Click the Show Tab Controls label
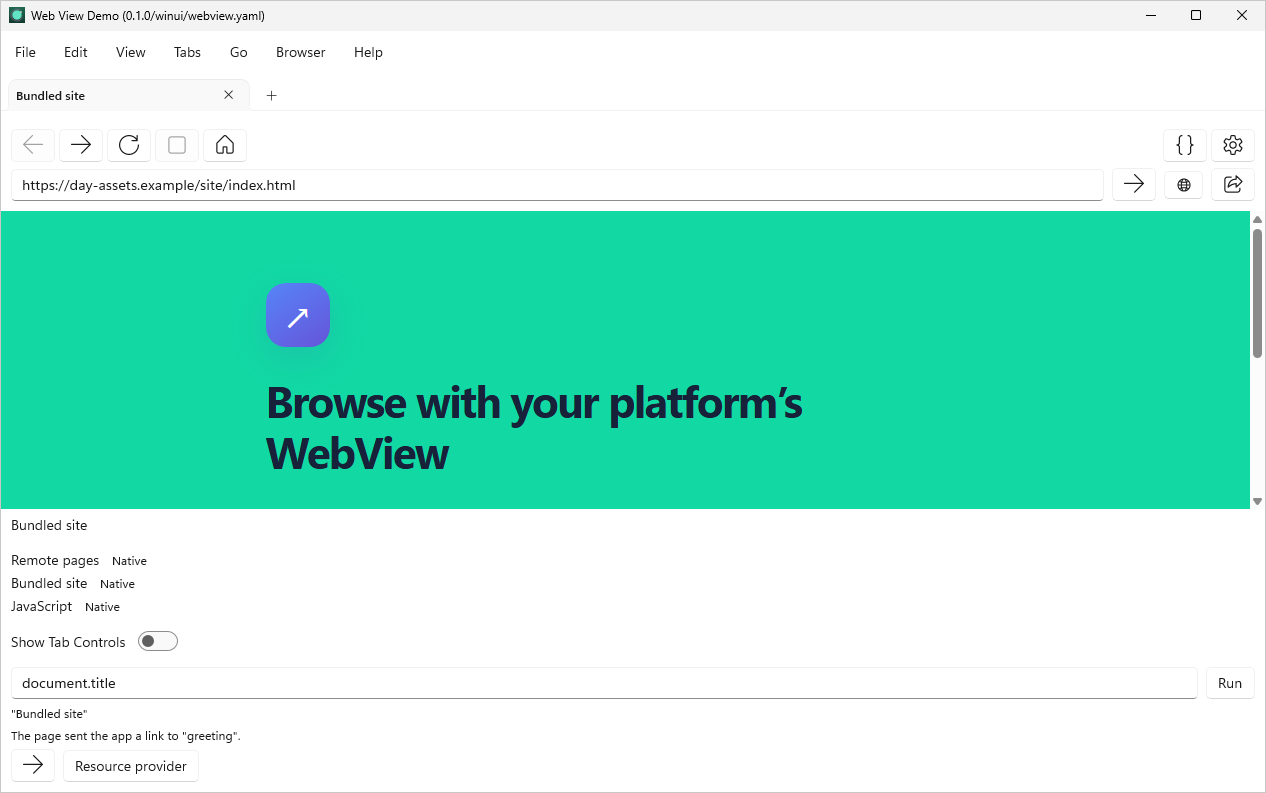1266x793 pixels. tap(68, 642)
